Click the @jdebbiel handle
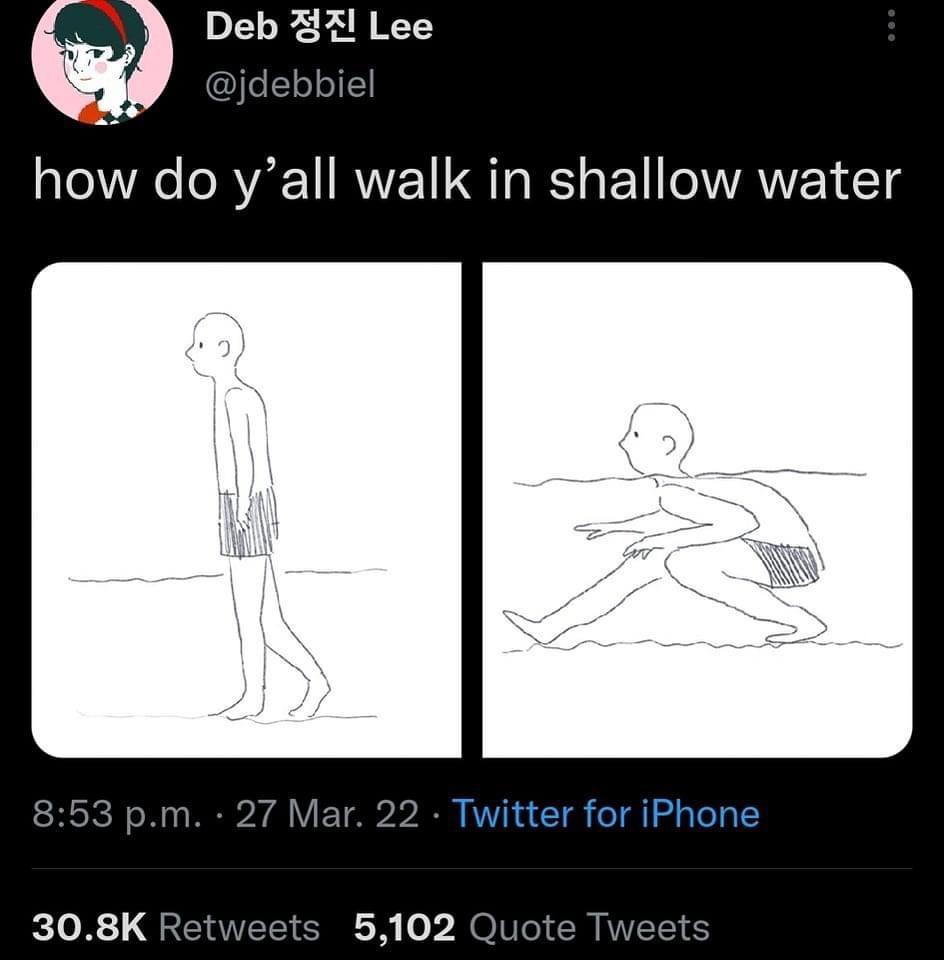 (289, 84)
